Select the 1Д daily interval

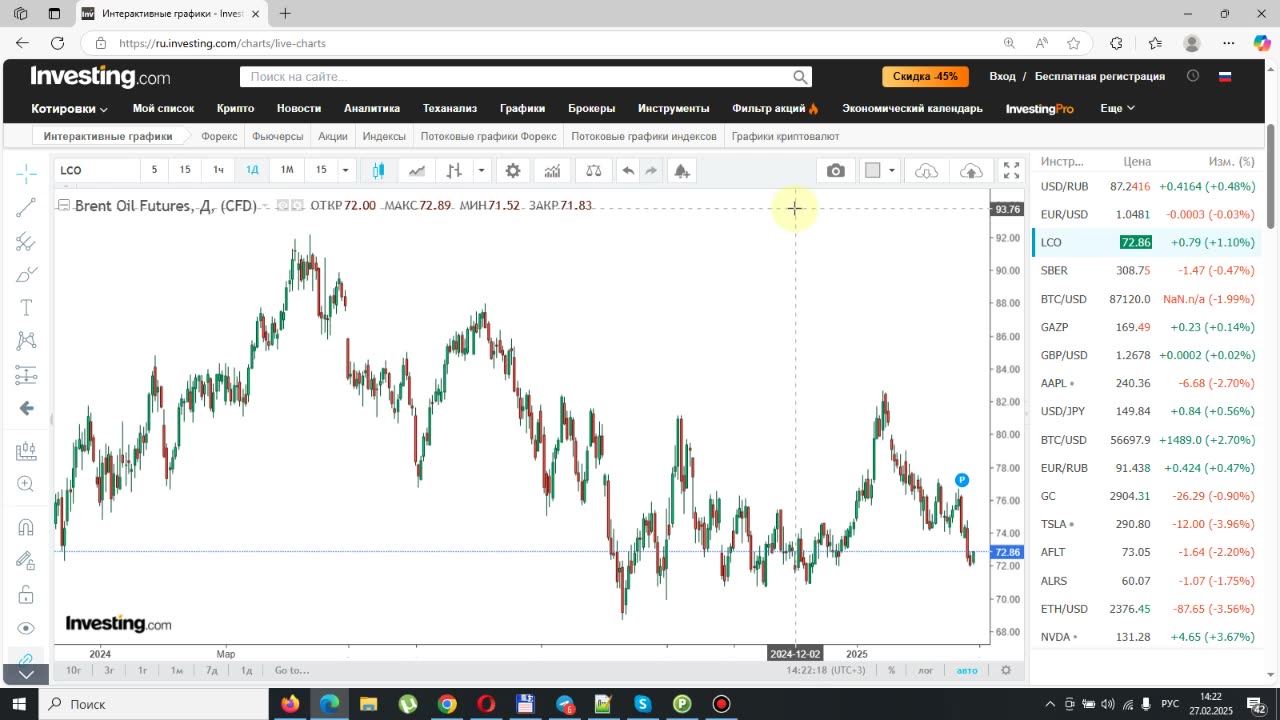252,170
